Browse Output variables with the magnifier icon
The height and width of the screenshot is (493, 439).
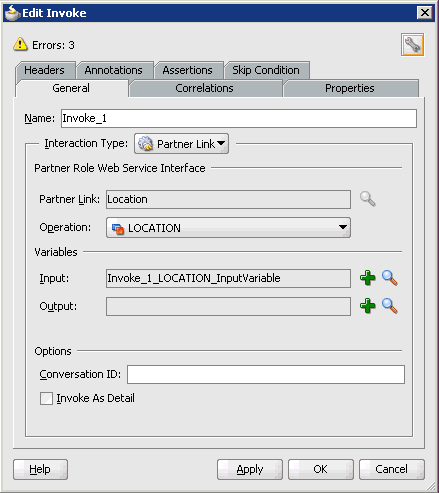(390, 306)
